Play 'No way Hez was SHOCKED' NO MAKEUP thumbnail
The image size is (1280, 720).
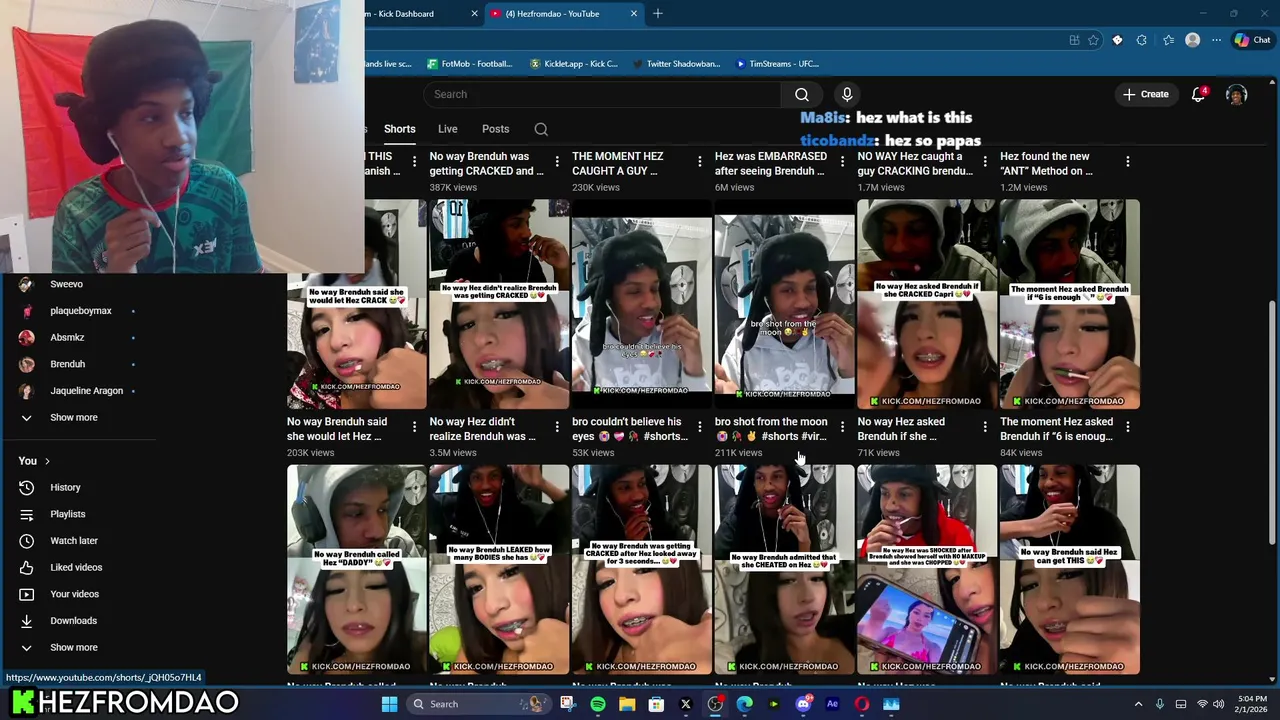coord(927,570)
